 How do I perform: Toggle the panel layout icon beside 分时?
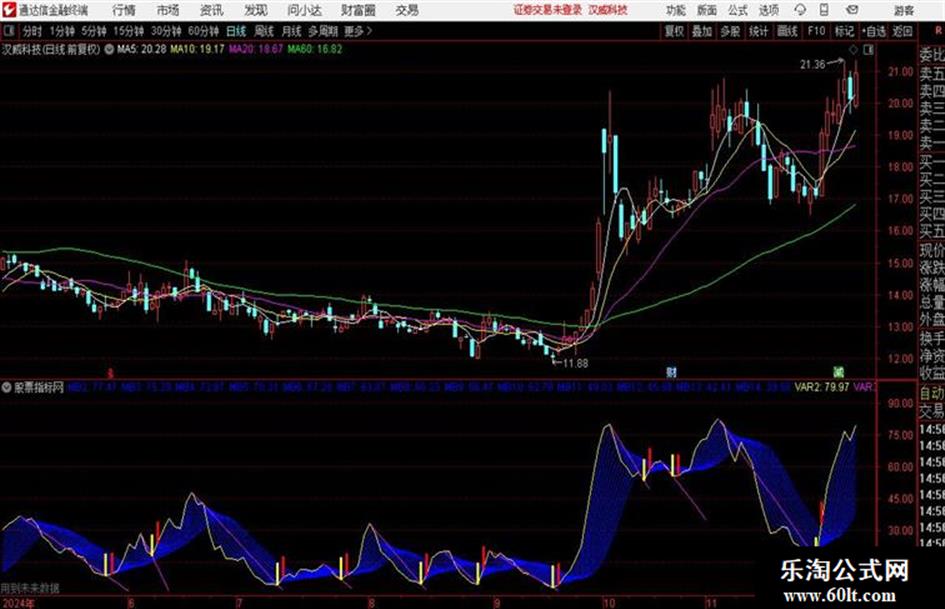[9, 31]
